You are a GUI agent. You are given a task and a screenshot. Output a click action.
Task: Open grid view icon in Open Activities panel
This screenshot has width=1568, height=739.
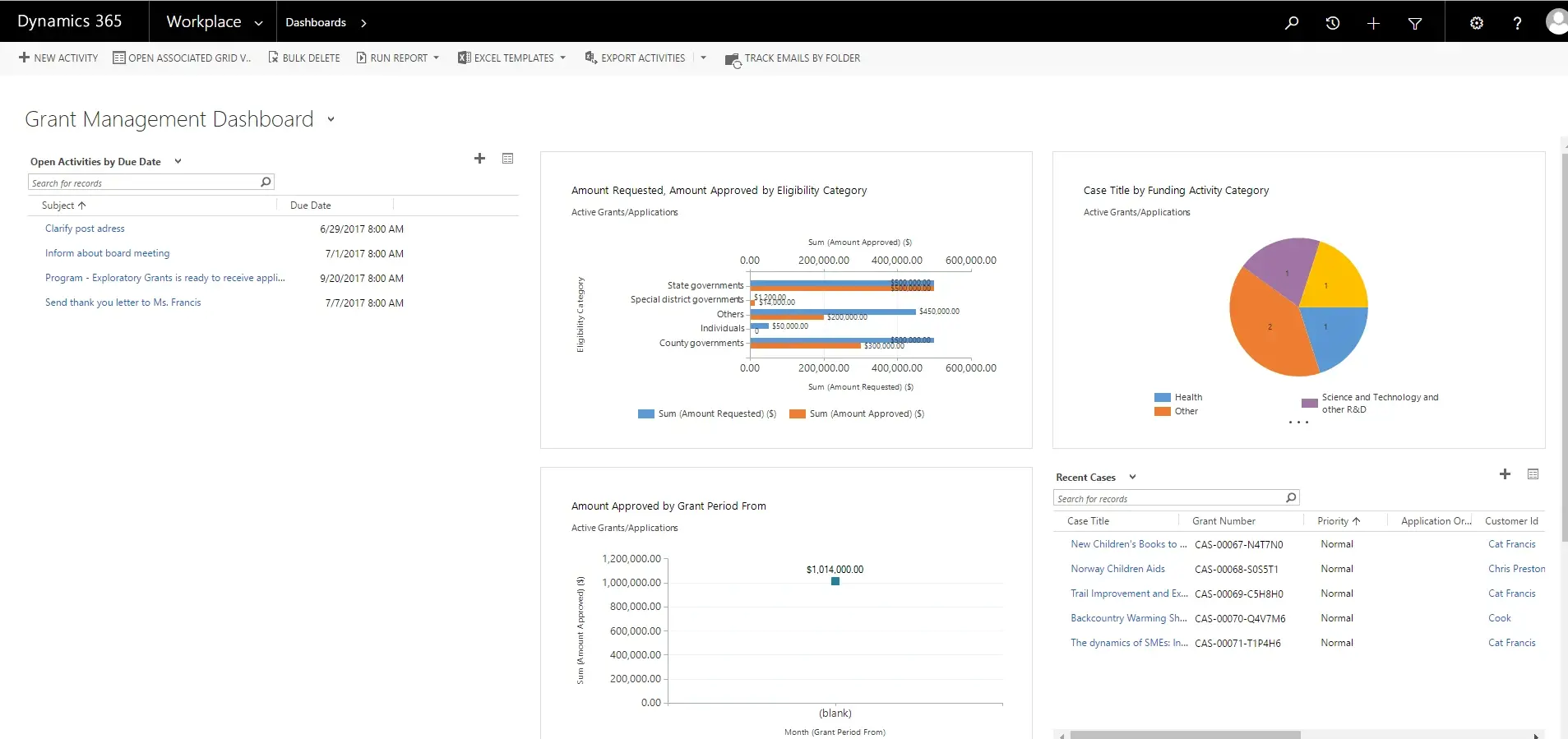[x=508, y=158]
